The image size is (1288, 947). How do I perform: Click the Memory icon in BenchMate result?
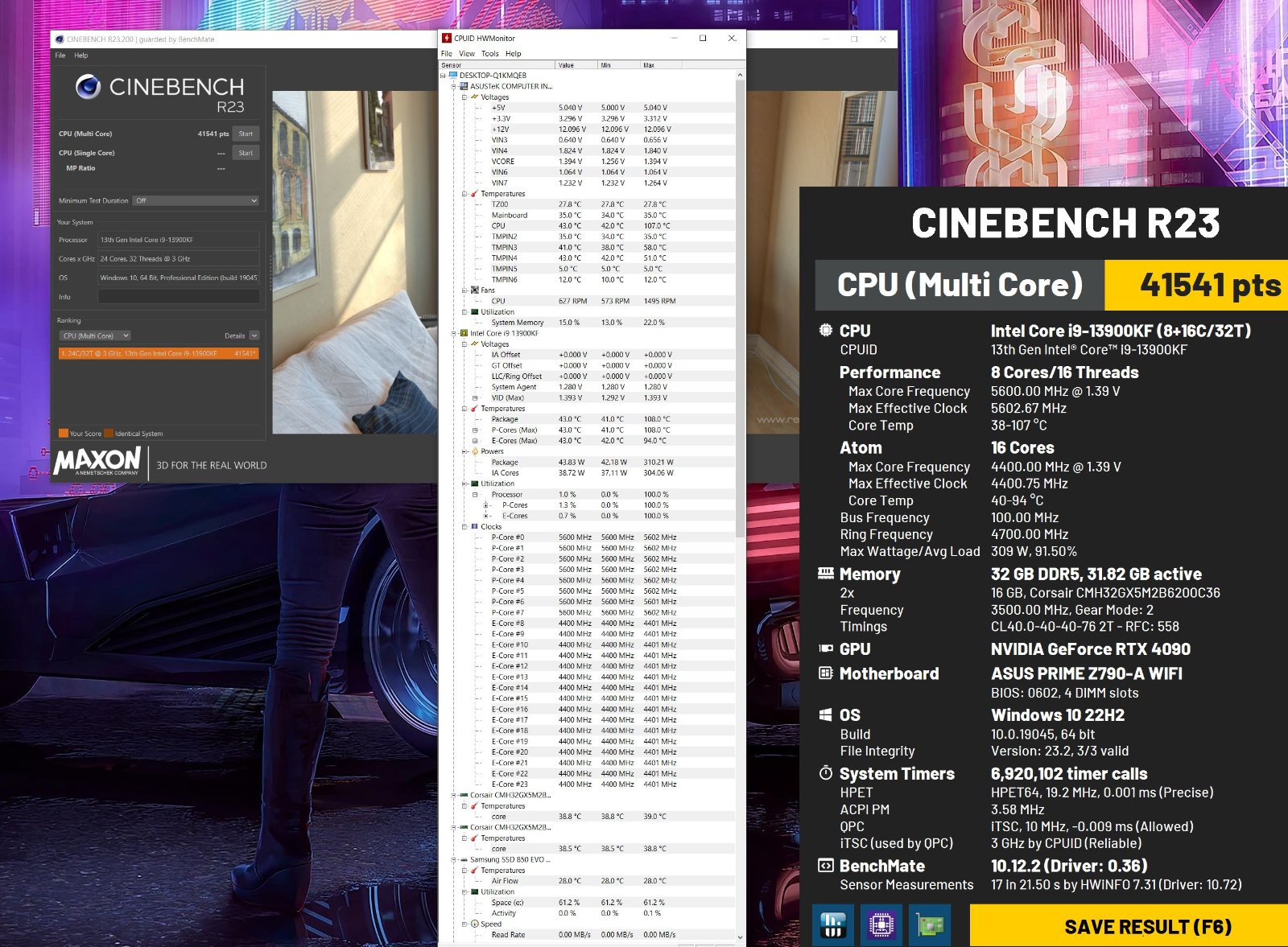click(825, 574)
